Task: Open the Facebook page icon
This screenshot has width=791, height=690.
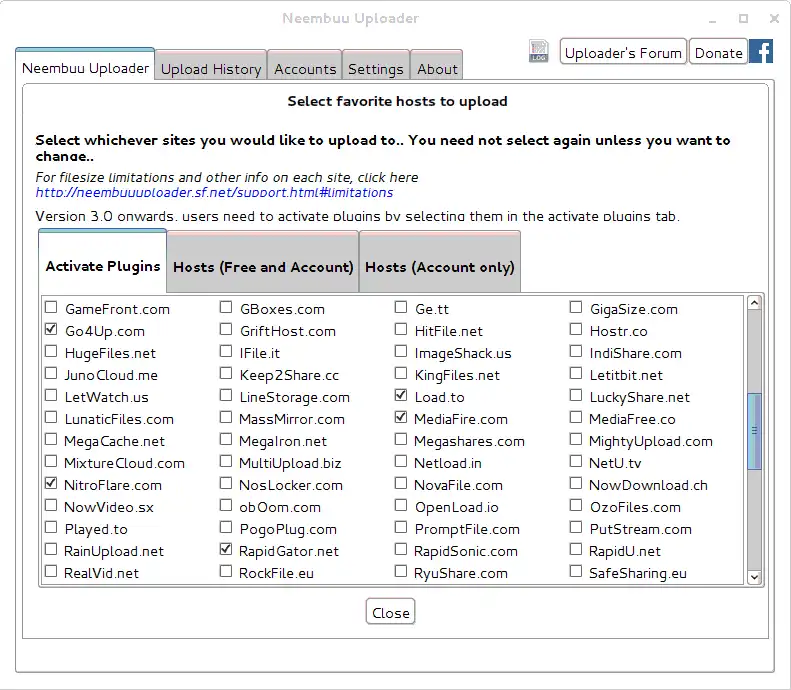Action: coord(761,52)
